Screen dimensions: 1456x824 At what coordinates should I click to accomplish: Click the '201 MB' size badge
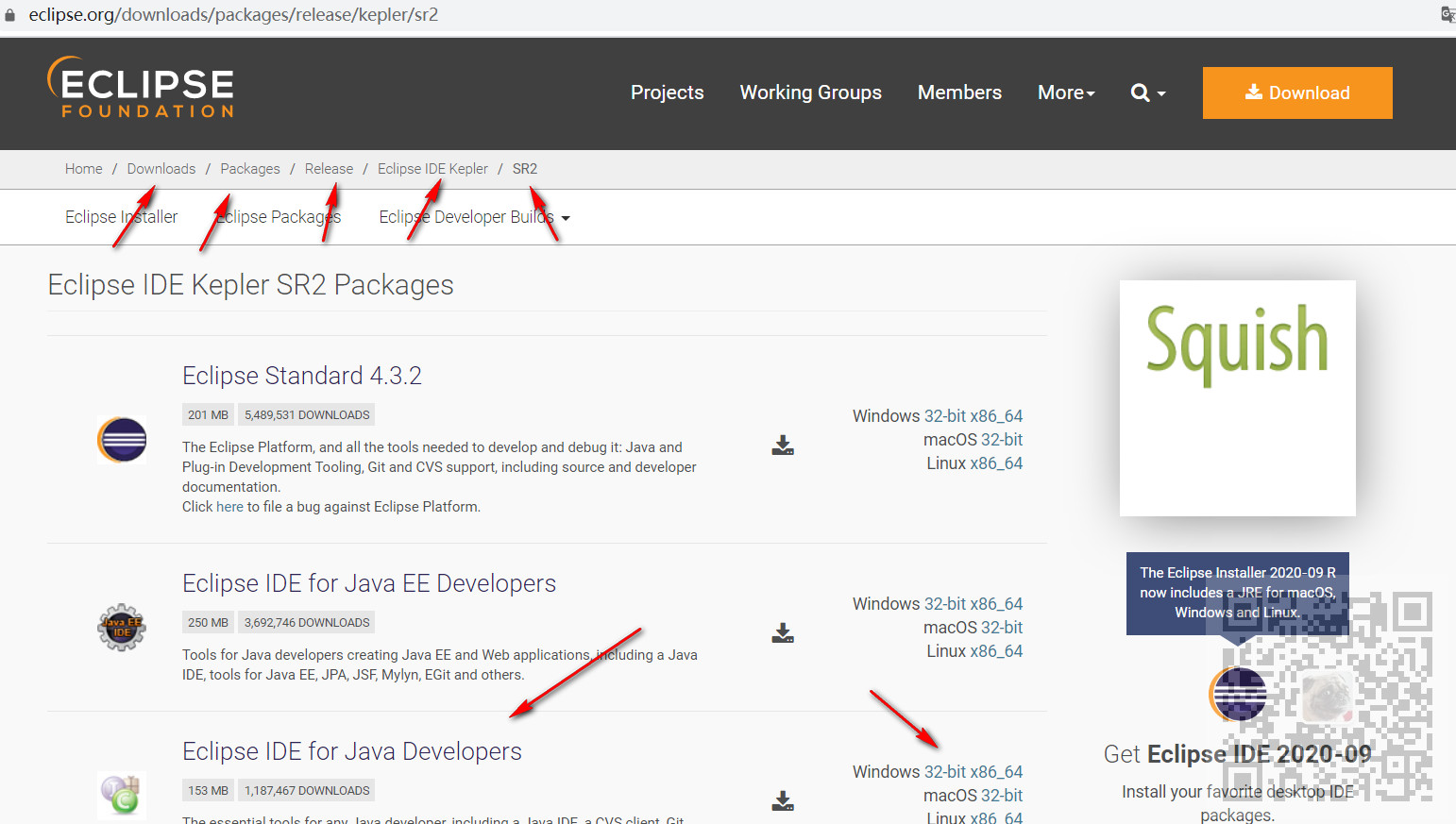[x=208, y=414]
